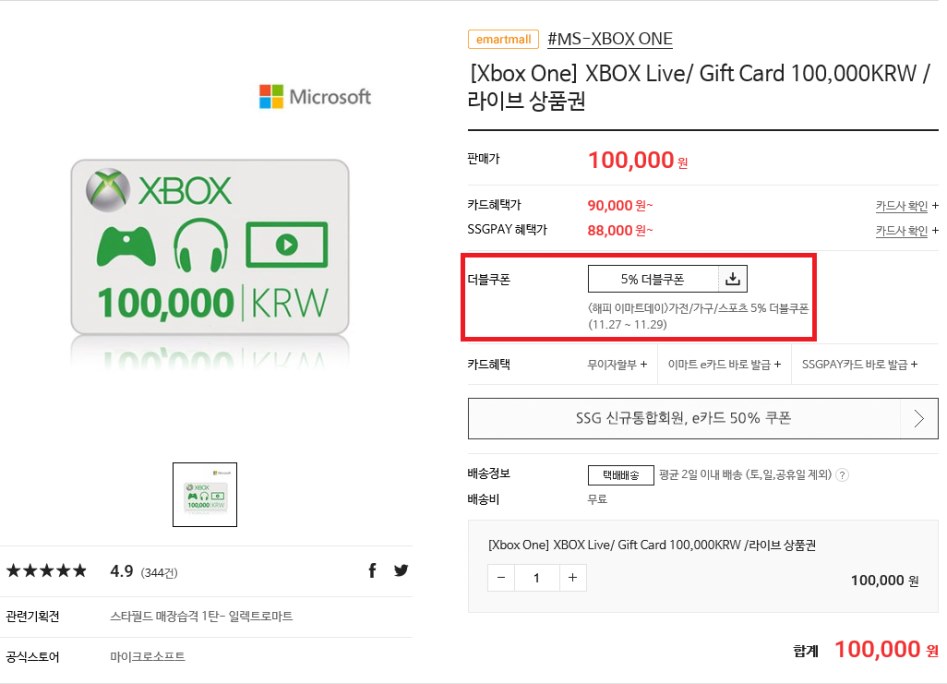The image size is (947, 684).
Task: Open 카드사 확인 for card benefit price
Action: tap(907, 206)
